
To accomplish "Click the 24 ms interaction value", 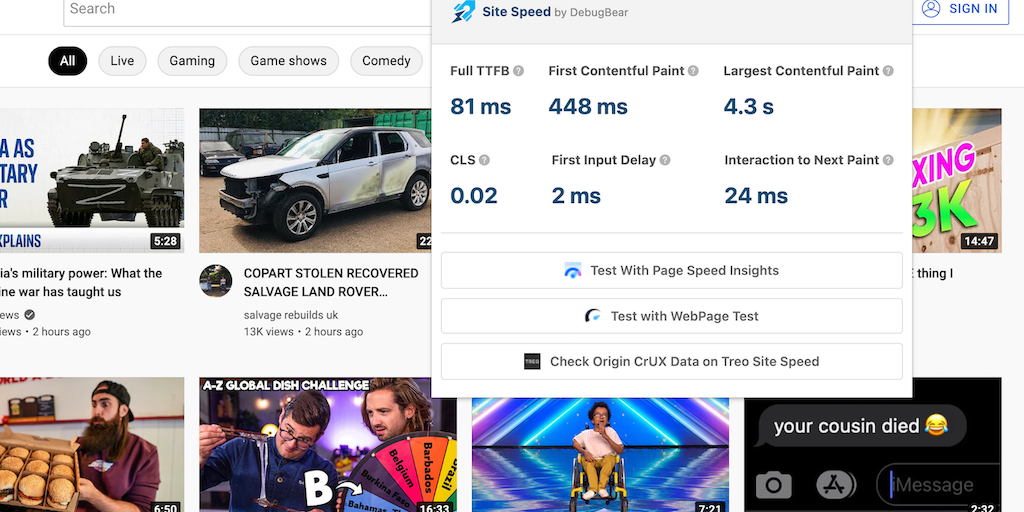I will click(756, 195).
